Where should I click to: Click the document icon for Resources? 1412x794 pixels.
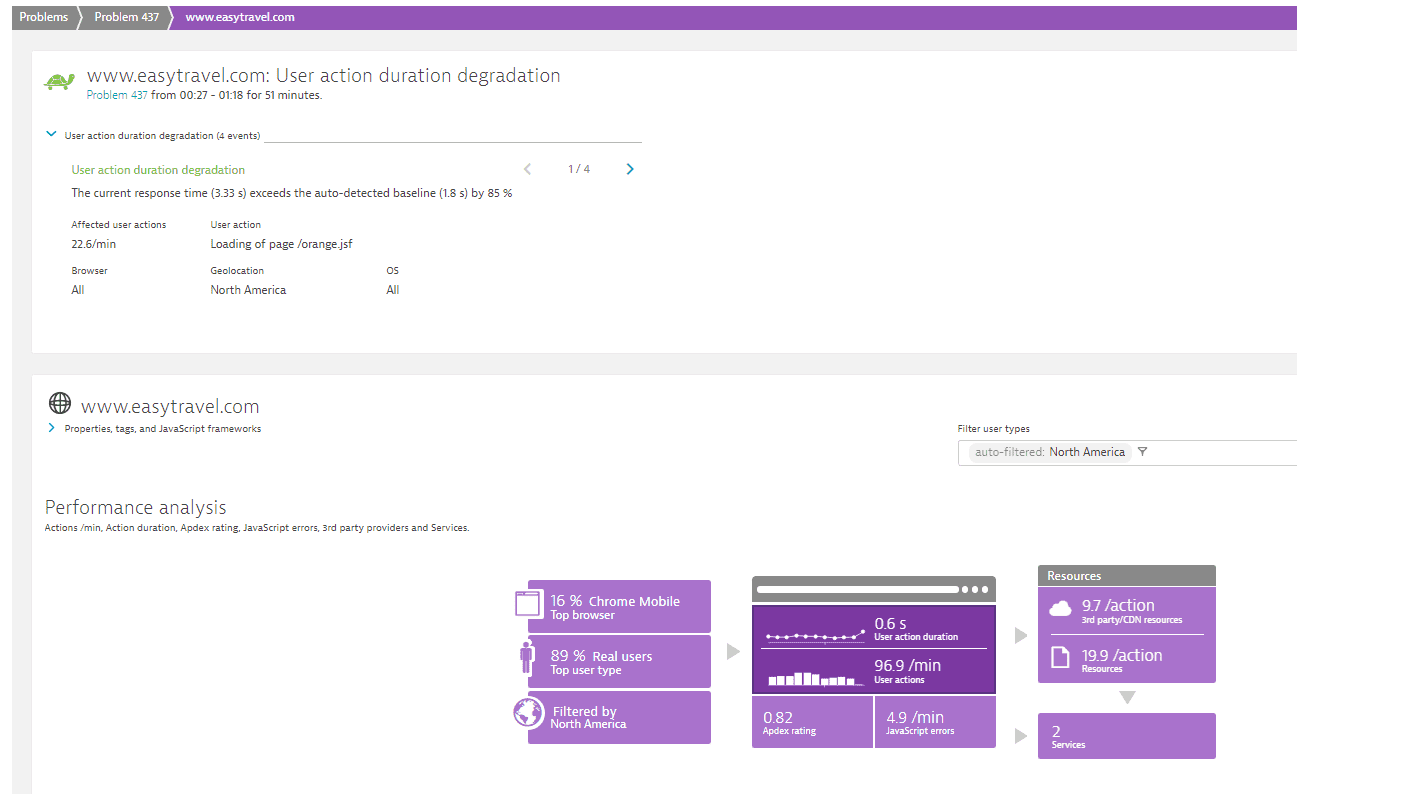(x=1060, y=657)
